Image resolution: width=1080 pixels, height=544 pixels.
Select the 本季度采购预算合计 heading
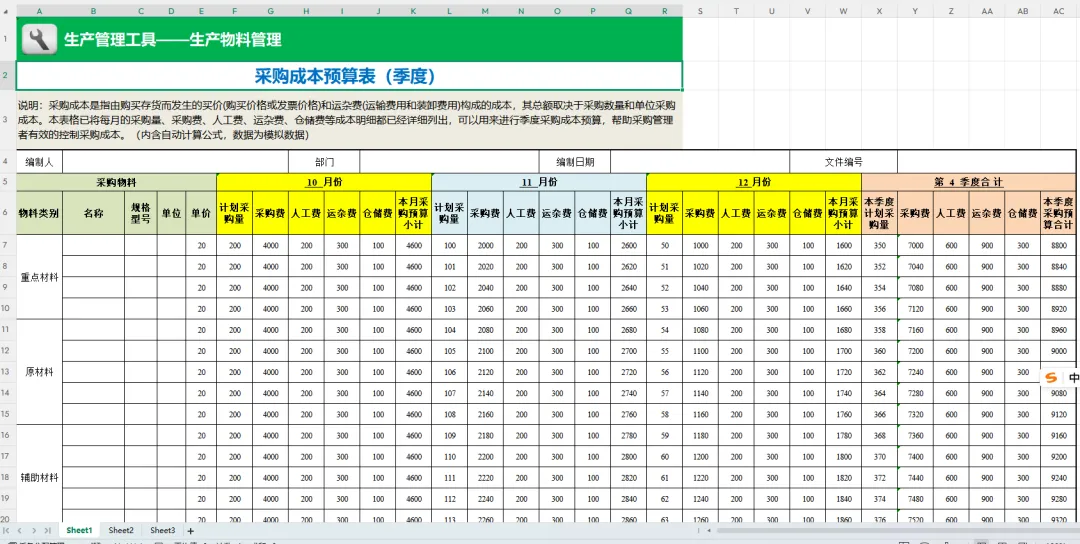[1059, 213]
